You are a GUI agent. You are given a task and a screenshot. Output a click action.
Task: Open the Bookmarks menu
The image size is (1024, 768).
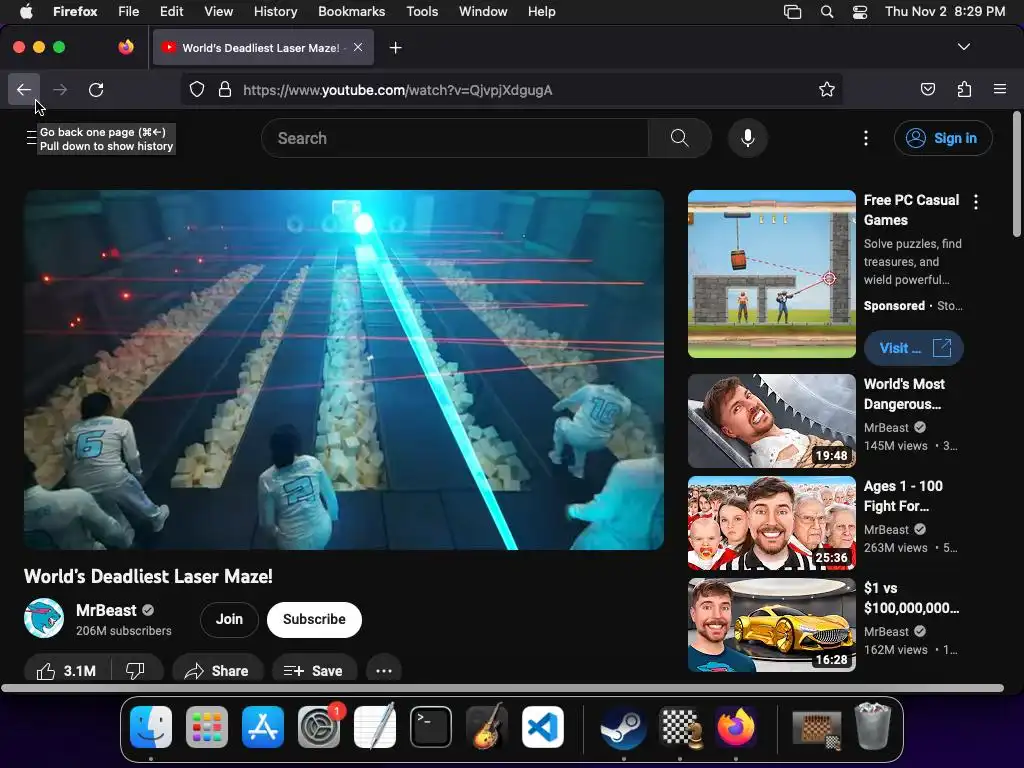tap(351, 11)
